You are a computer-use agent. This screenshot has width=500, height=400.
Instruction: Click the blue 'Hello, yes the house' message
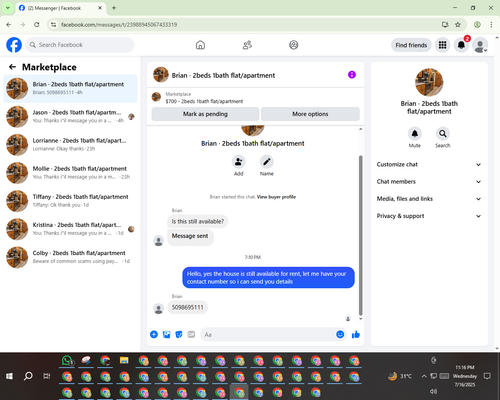point(268,278)
